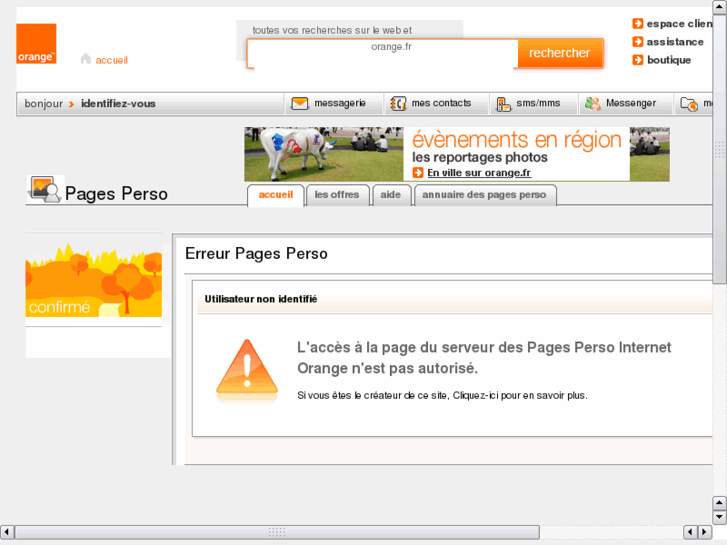This screenshot has width=727, height=545.
Task: Select the les offres tab
Action: pyautogui.click(x=337, y=195)
